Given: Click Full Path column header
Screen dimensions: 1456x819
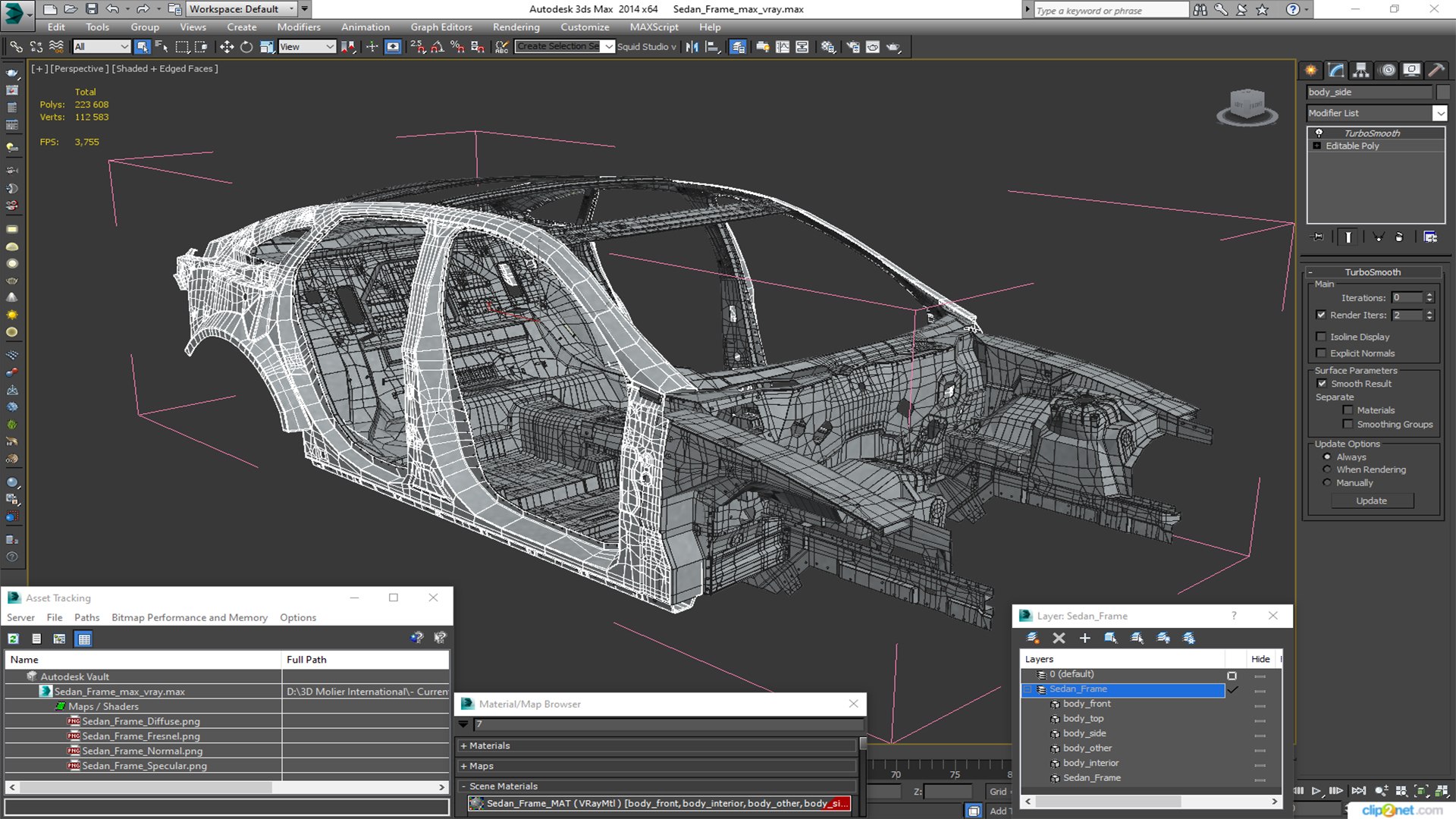Looking at the screenshot, I should (x=365, y=660).
